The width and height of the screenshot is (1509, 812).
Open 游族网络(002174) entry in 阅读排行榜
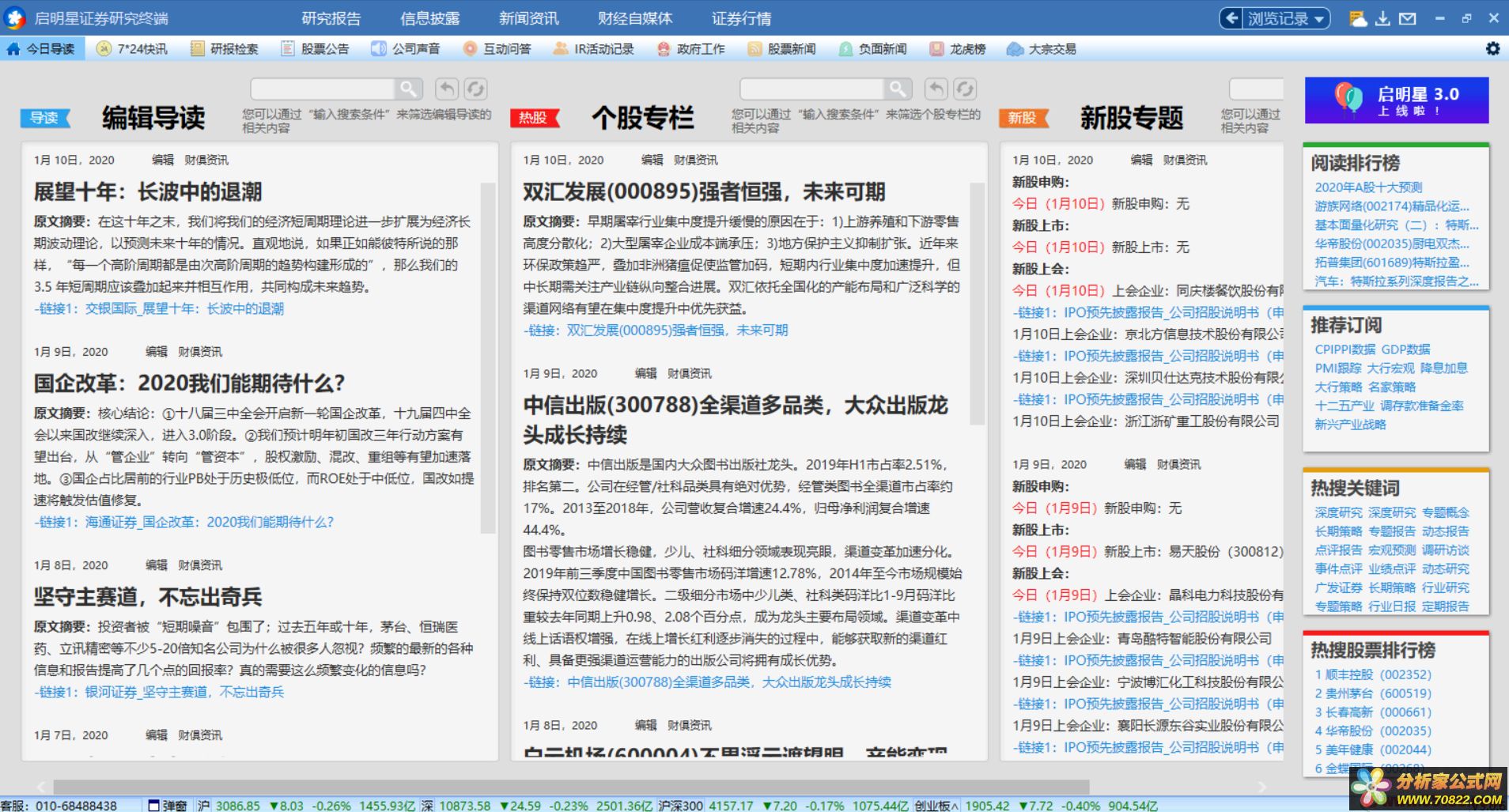tap(1392, 206)
